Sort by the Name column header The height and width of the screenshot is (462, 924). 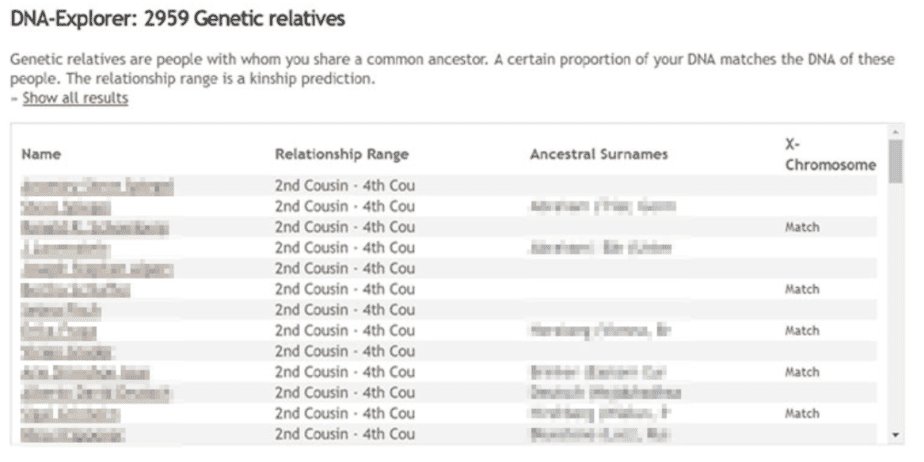click(x=41, y=154)
